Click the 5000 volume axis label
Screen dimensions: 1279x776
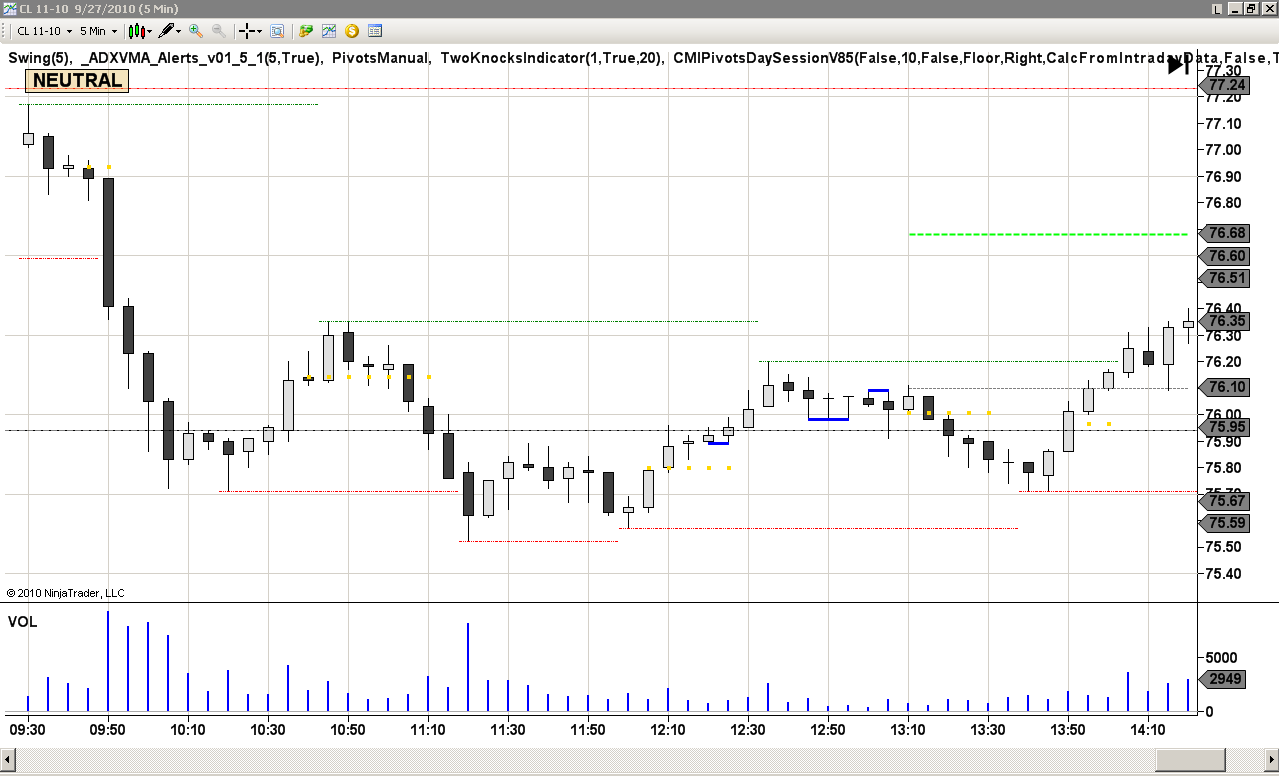click(x=1224, y=657)
